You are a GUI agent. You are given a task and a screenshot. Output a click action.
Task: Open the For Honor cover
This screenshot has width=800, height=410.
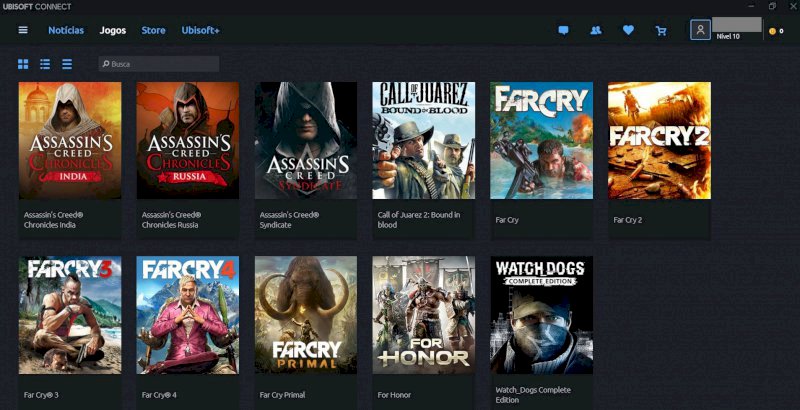(423, 315)
